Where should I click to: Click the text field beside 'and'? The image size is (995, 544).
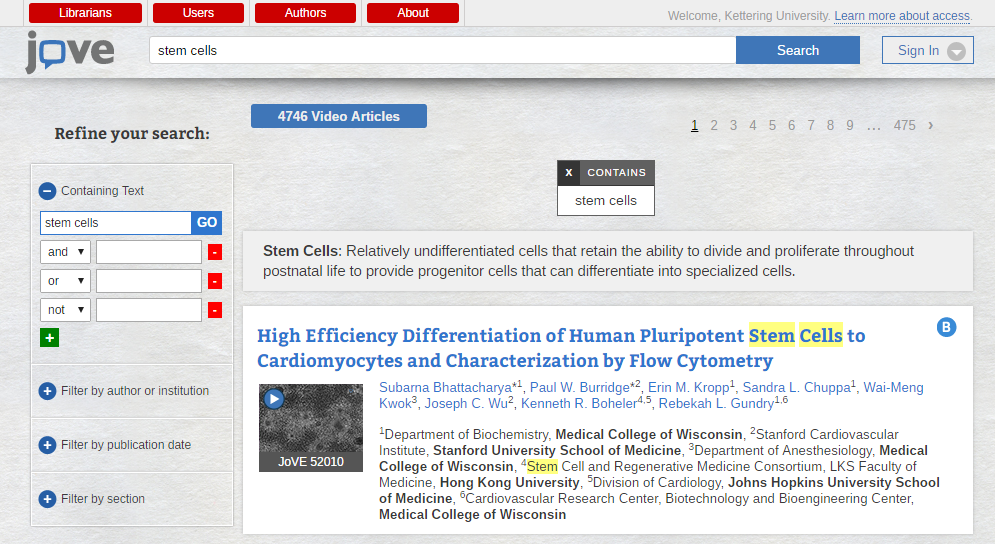click(149, 252)
